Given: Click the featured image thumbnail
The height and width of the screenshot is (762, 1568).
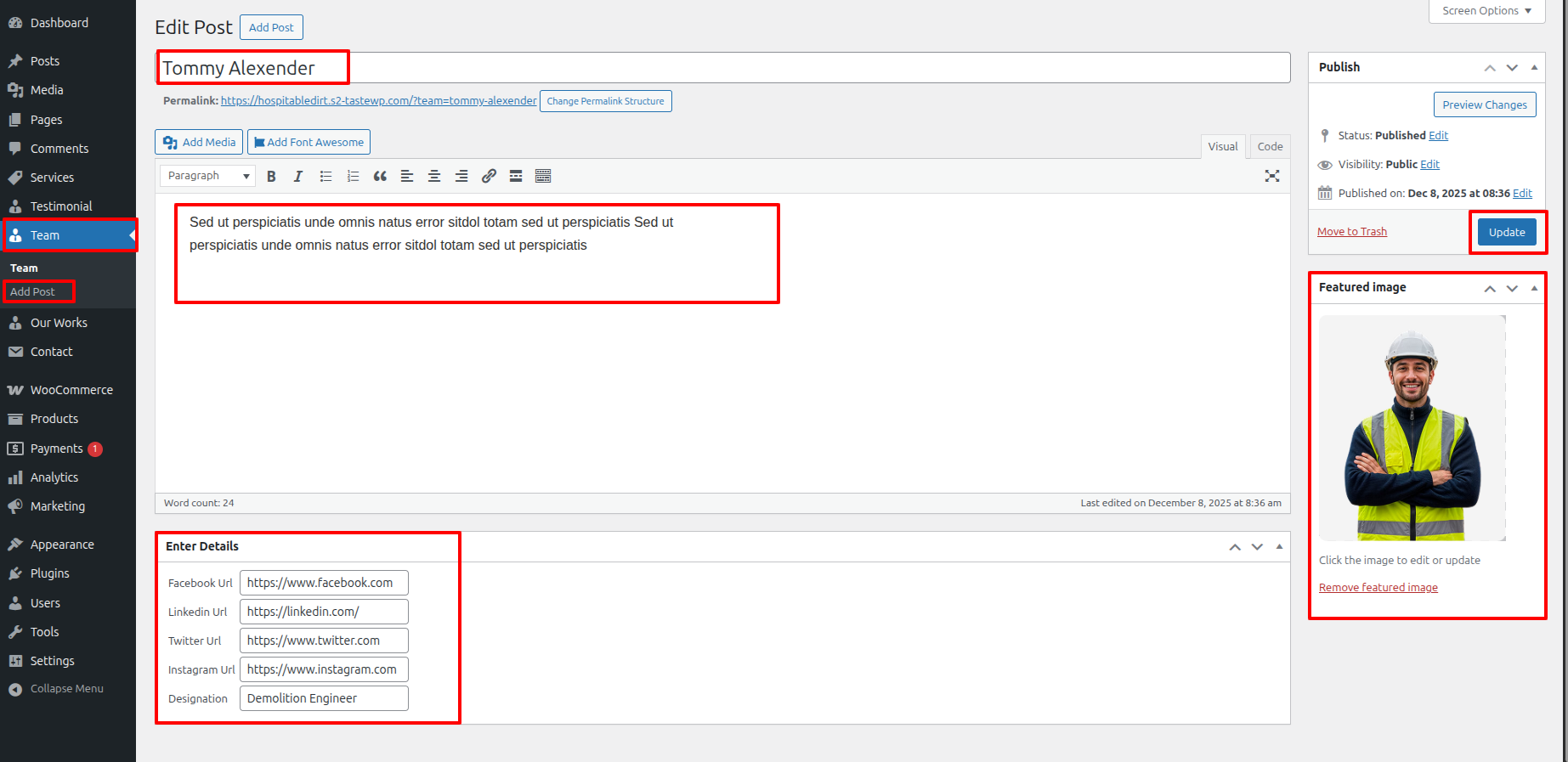Looking at the screenshot, I should pyautogui.click(x=1412, y=428).
